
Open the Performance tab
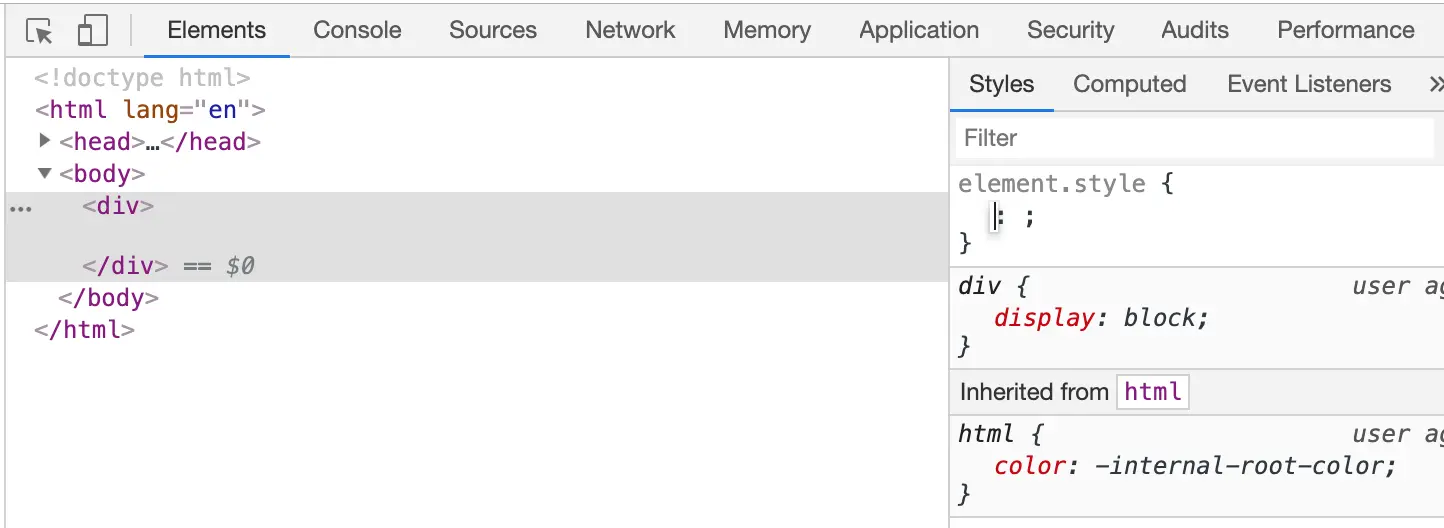tap(1345, 30)
